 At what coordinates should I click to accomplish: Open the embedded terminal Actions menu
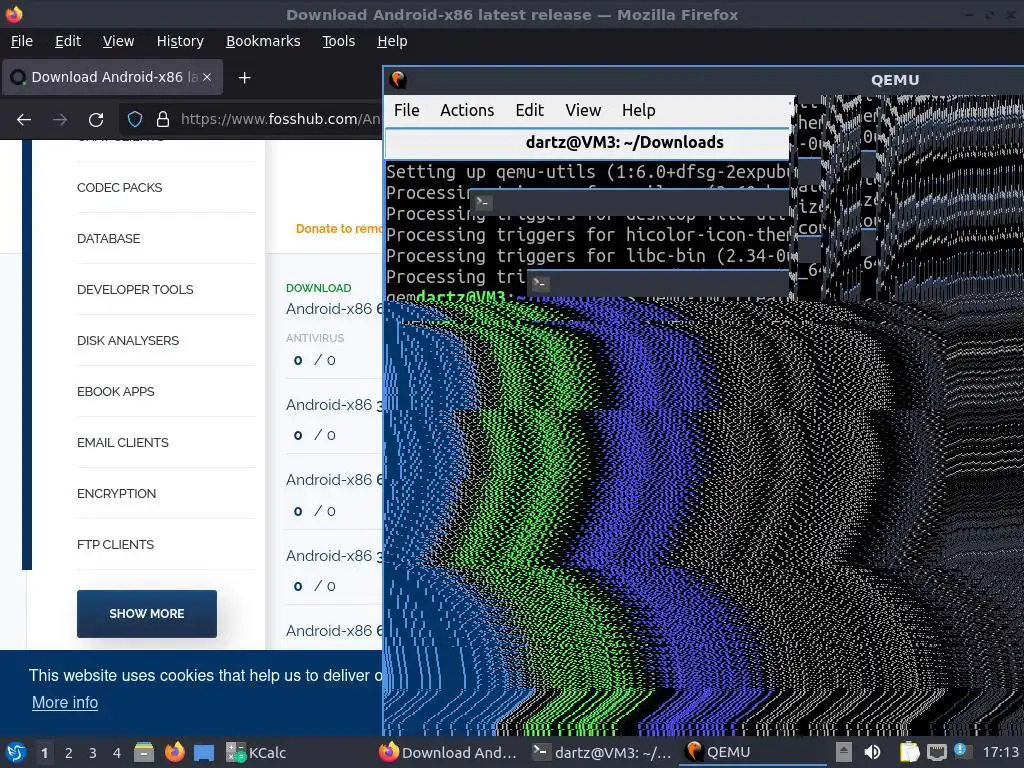click(467, 110)
